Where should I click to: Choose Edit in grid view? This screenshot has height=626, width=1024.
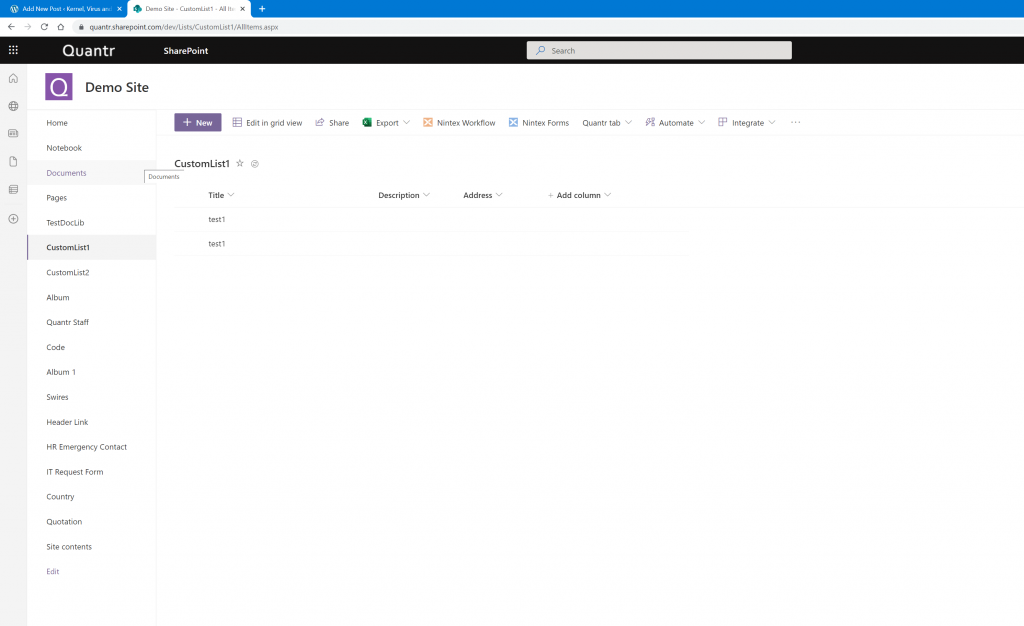click(x=268, y=123)
